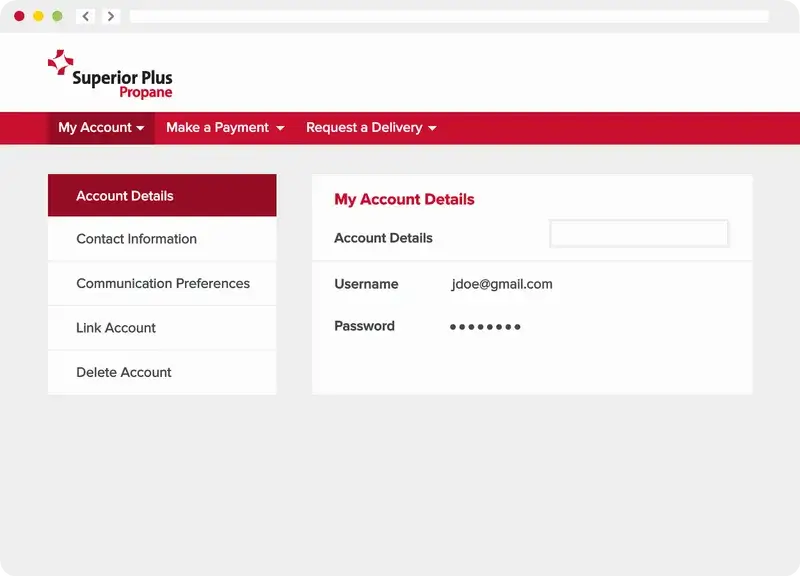Click the browser back arrow
Image resolution: width=800 pixels, height=576 pixels.
(x=85, y=16)
